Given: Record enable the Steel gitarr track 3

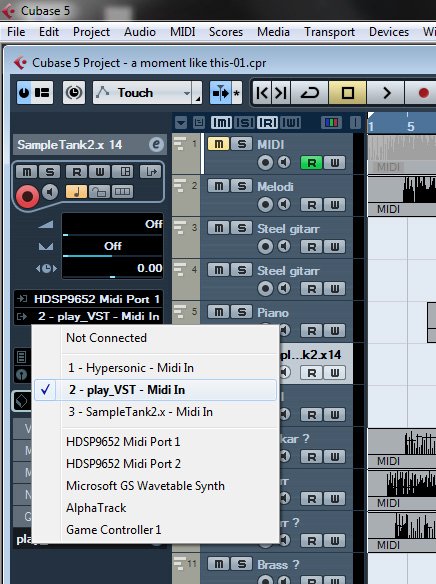Looking at the screenshot, I should tap(265, 246).
